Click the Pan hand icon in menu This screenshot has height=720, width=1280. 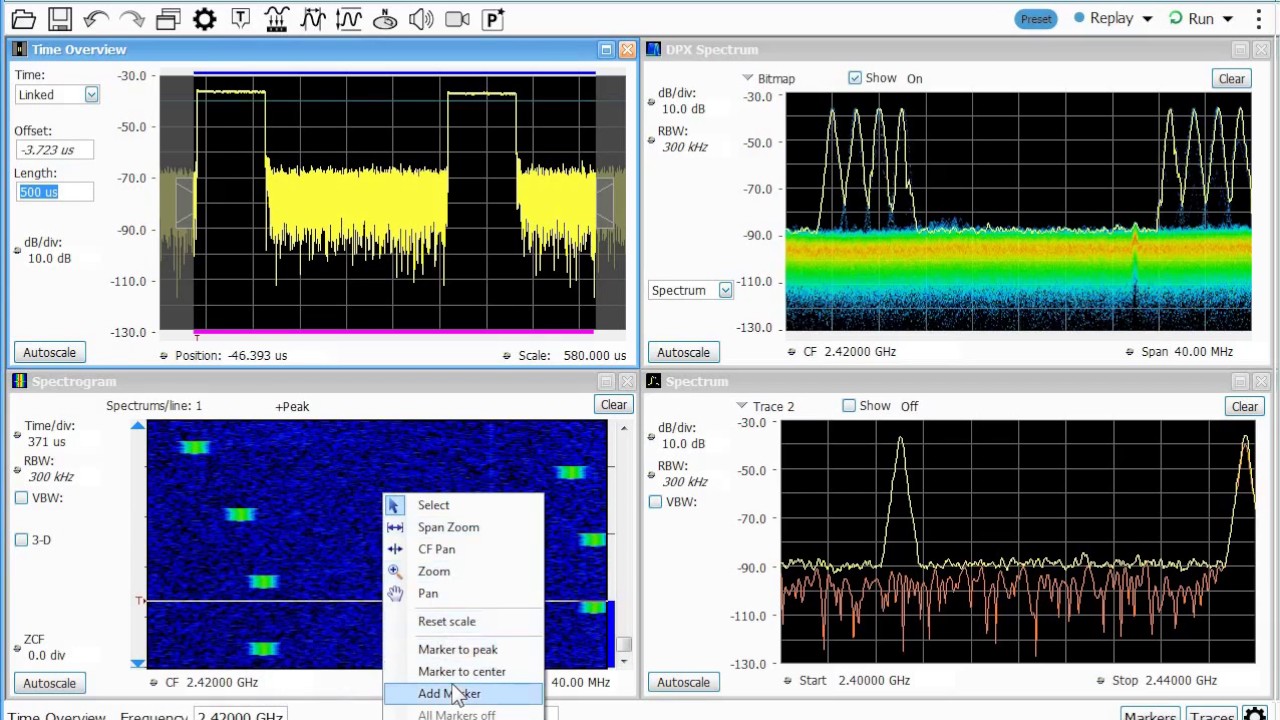point(395,593)
